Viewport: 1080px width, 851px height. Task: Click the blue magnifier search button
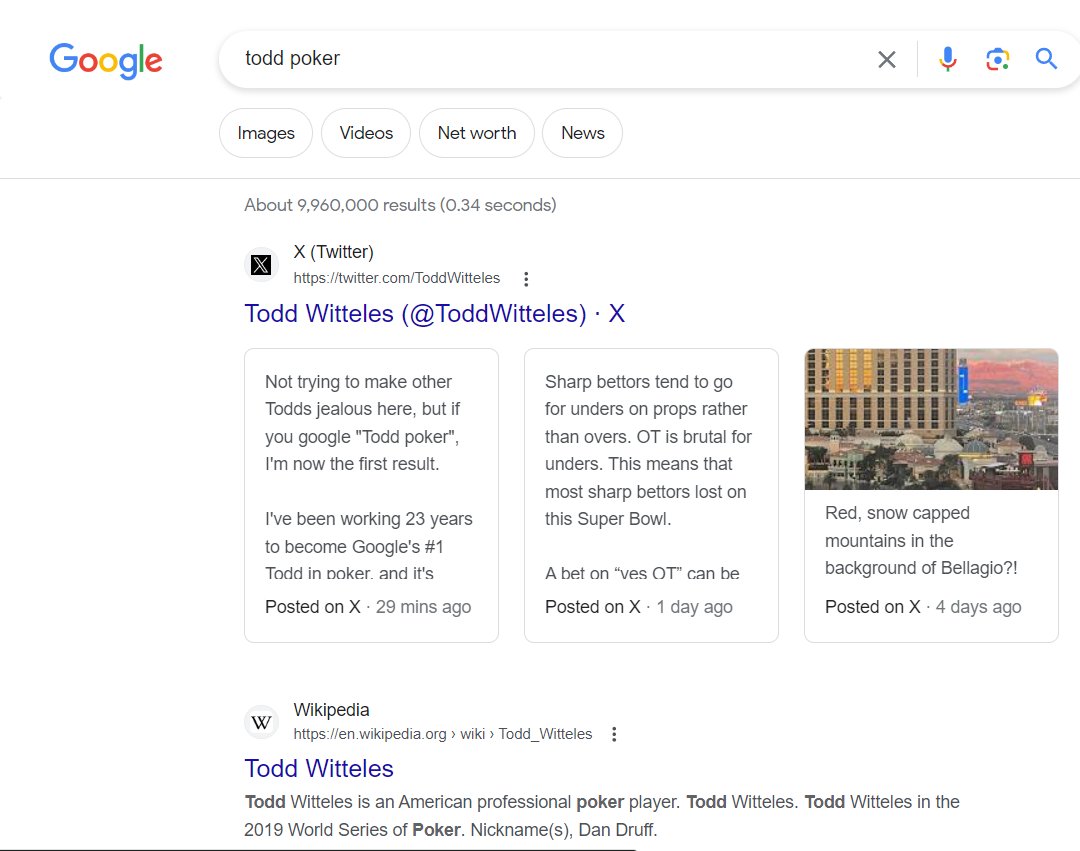pyautogui.click(x=1046, y=59)
